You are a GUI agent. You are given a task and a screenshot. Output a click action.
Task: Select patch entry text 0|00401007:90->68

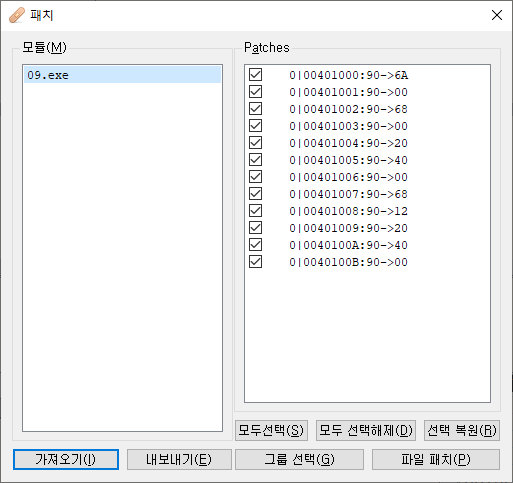click(348, 194)
